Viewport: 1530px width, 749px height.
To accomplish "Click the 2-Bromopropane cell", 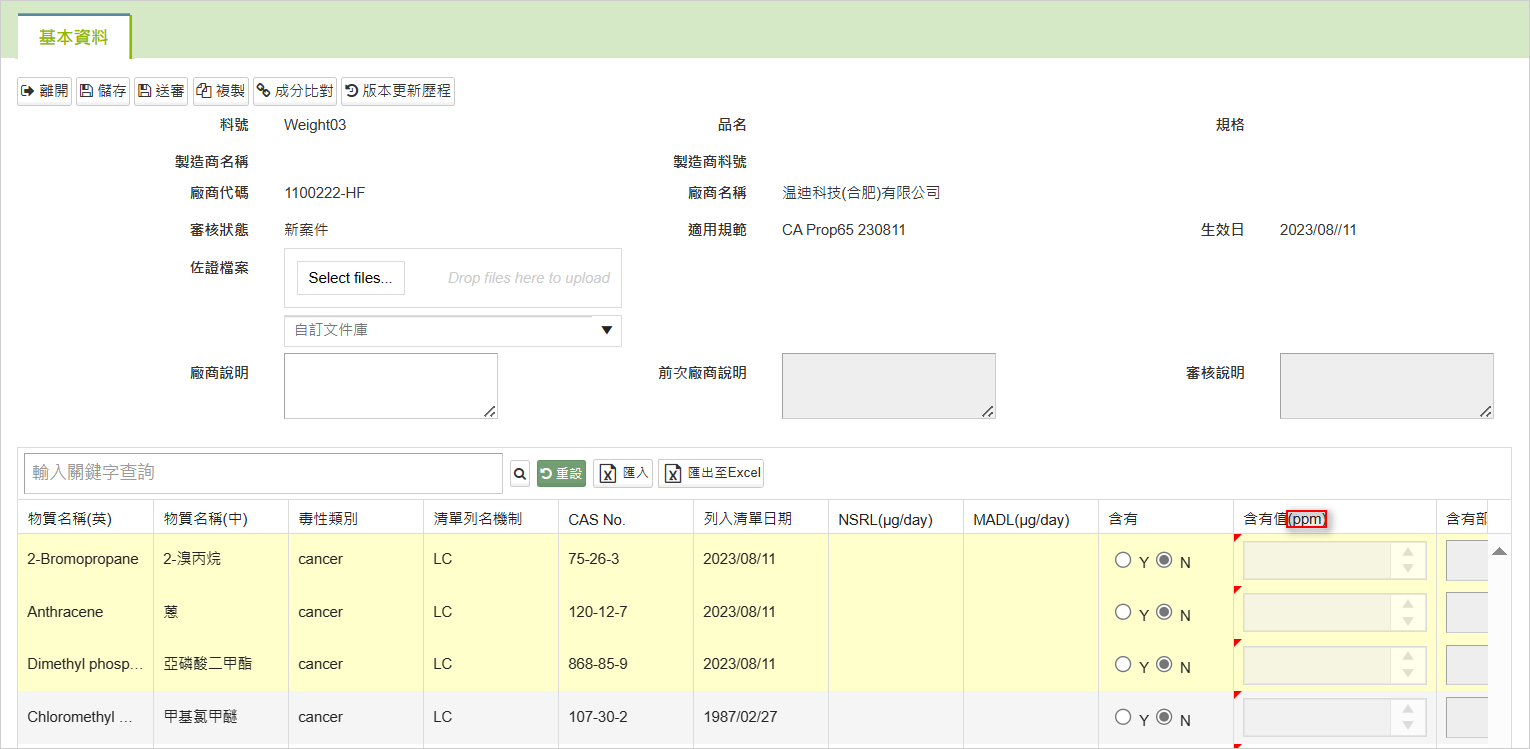I will pos(83,559).
